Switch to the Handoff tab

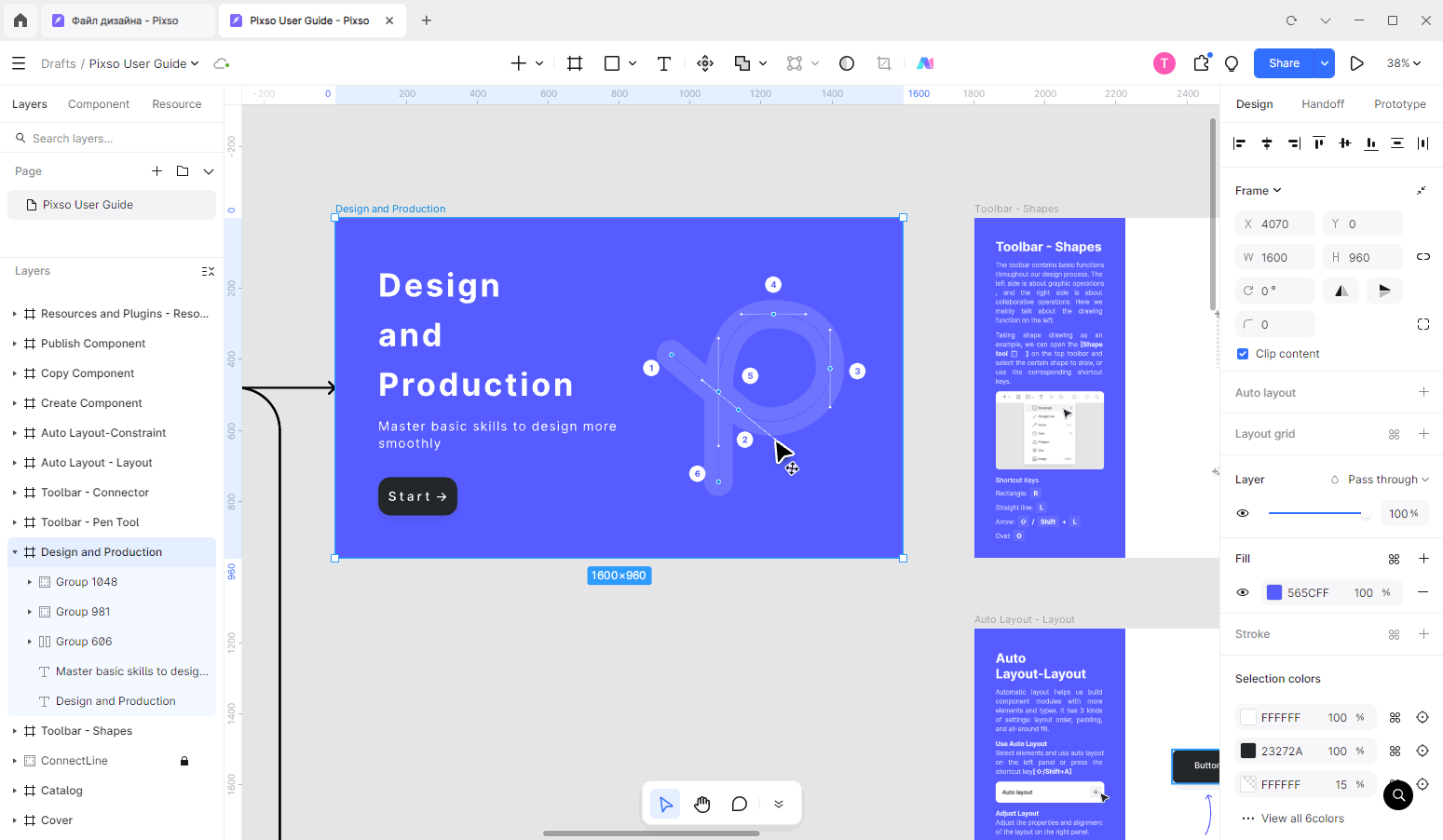pos(1323,104)
